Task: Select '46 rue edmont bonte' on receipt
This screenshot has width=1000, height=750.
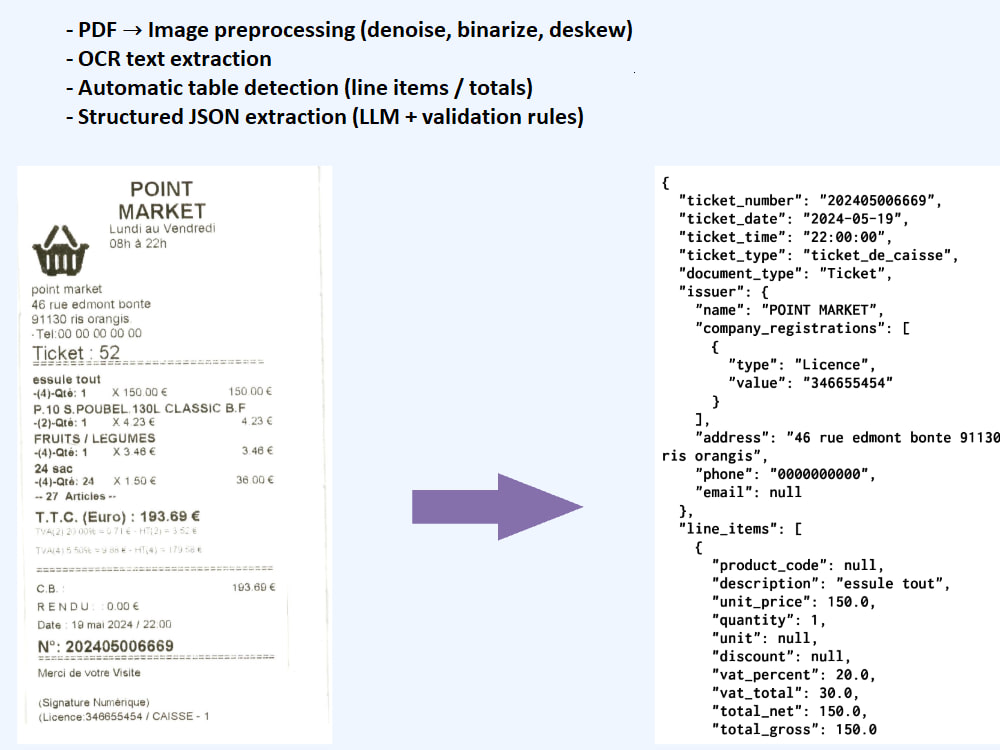Action: click(x=91, y=304)
